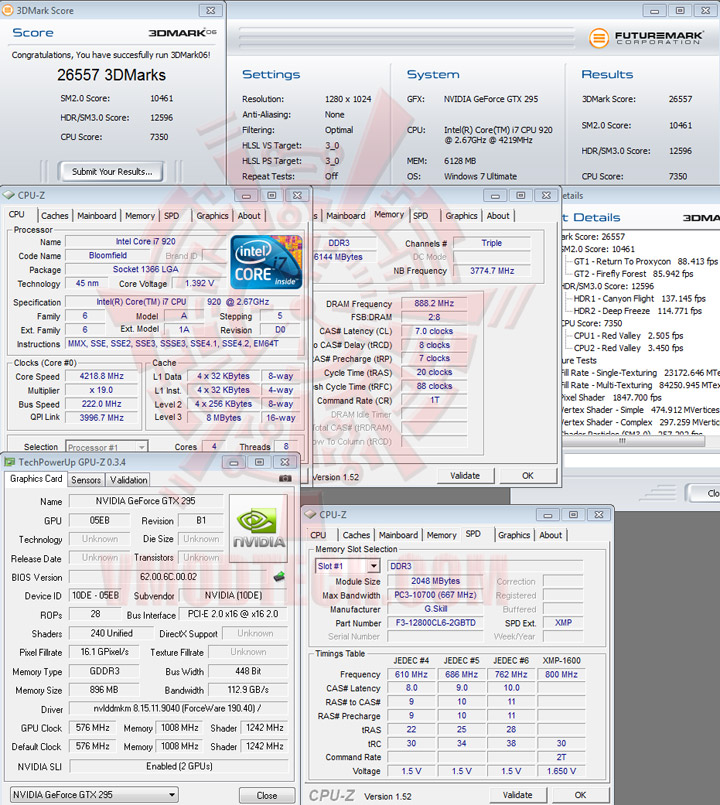The width and height of the screenshot is (720, 805).
Task: Click the NVIDIA logo in GPU-Z
Action: (259, 528)
